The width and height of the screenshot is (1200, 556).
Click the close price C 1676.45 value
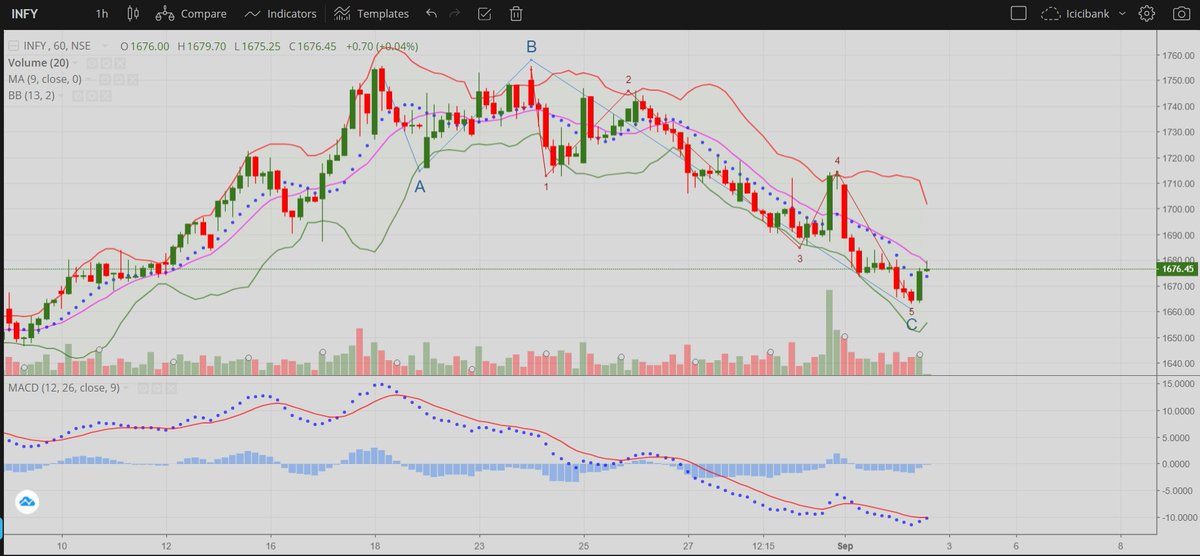pos(314,46)
